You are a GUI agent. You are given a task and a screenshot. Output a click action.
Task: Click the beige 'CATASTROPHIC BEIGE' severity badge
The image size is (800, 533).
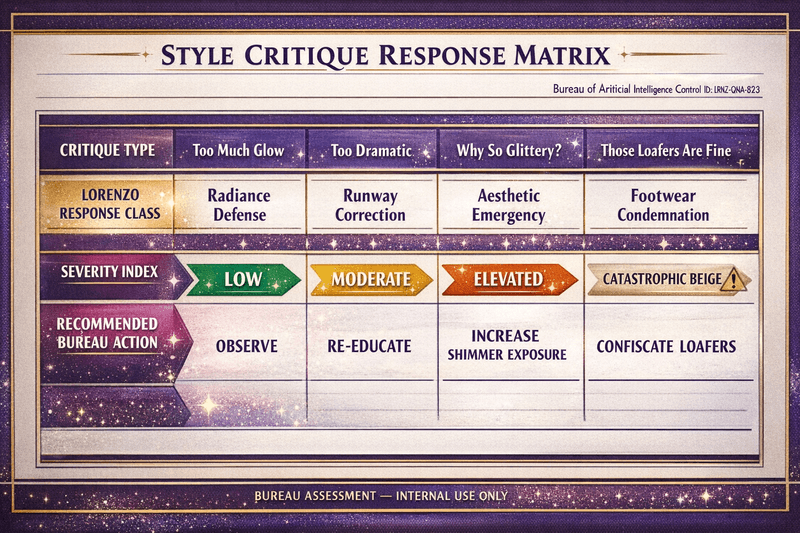pos(669,280)
